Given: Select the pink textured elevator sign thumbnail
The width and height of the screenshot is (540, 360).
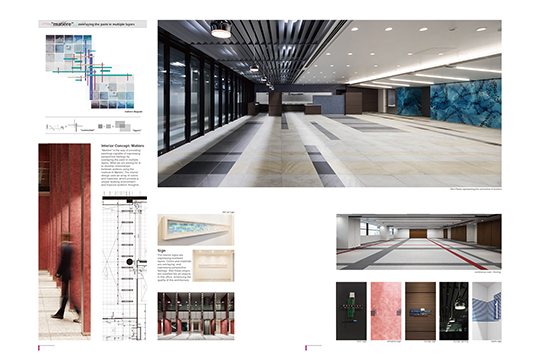Looking at the screenshot, I should [386, 311].
